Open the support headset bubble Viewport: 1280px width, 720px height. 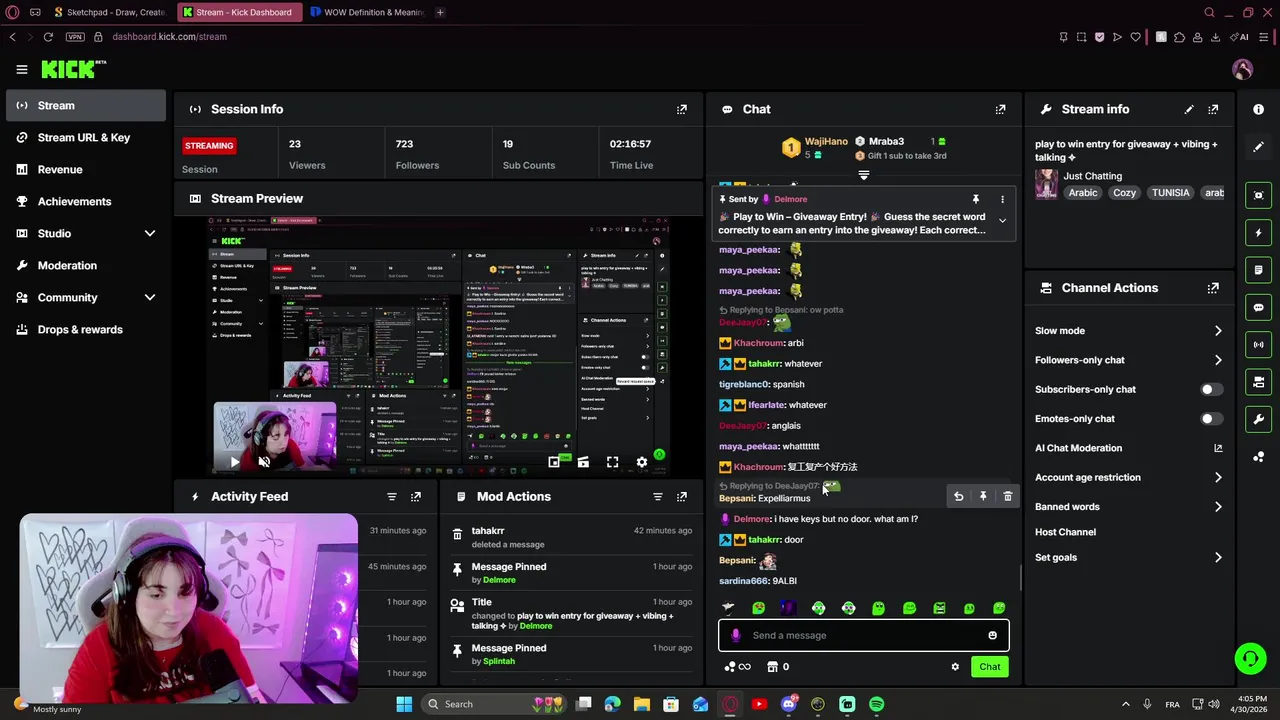click(1250, 658)
